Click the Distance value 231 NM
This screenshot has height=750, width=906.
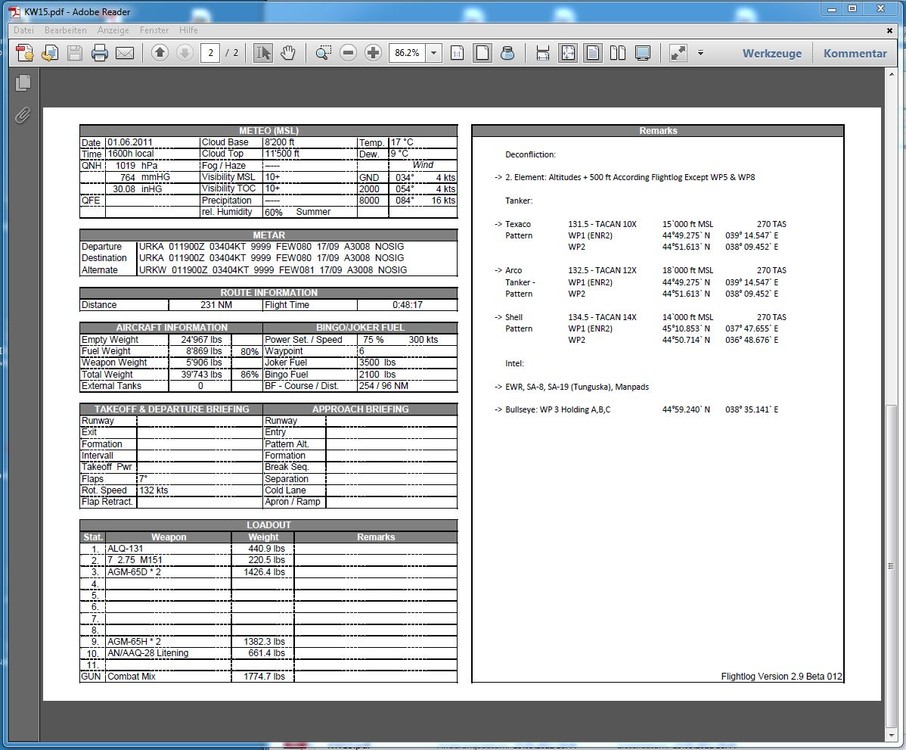point(216,305)
